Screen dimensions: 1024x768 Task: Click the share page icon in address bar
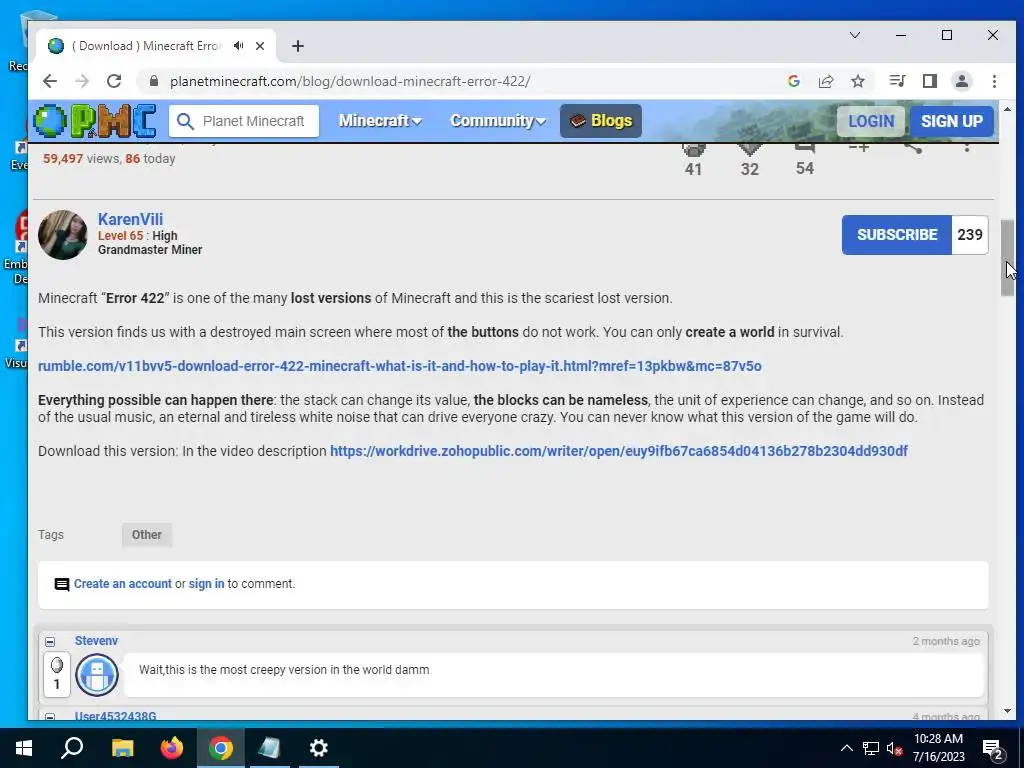pyautogui.click(x=826, y=81)
